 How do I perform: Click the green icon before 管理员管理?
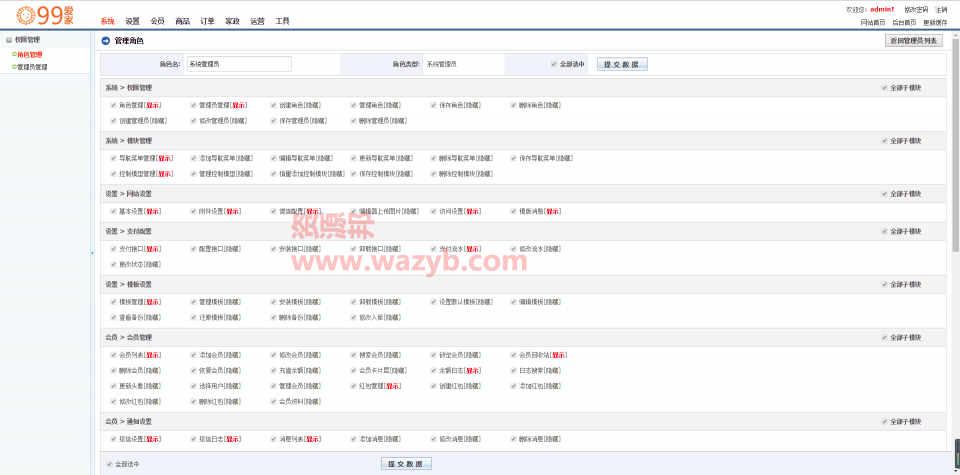[x=14, y=67]
